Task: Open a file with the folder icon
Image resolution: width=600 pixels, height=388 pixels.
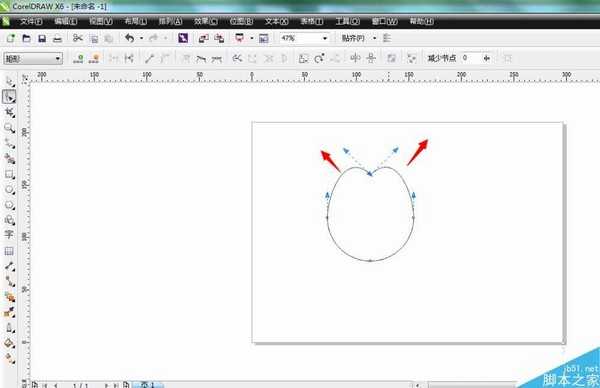Action: 26,38
